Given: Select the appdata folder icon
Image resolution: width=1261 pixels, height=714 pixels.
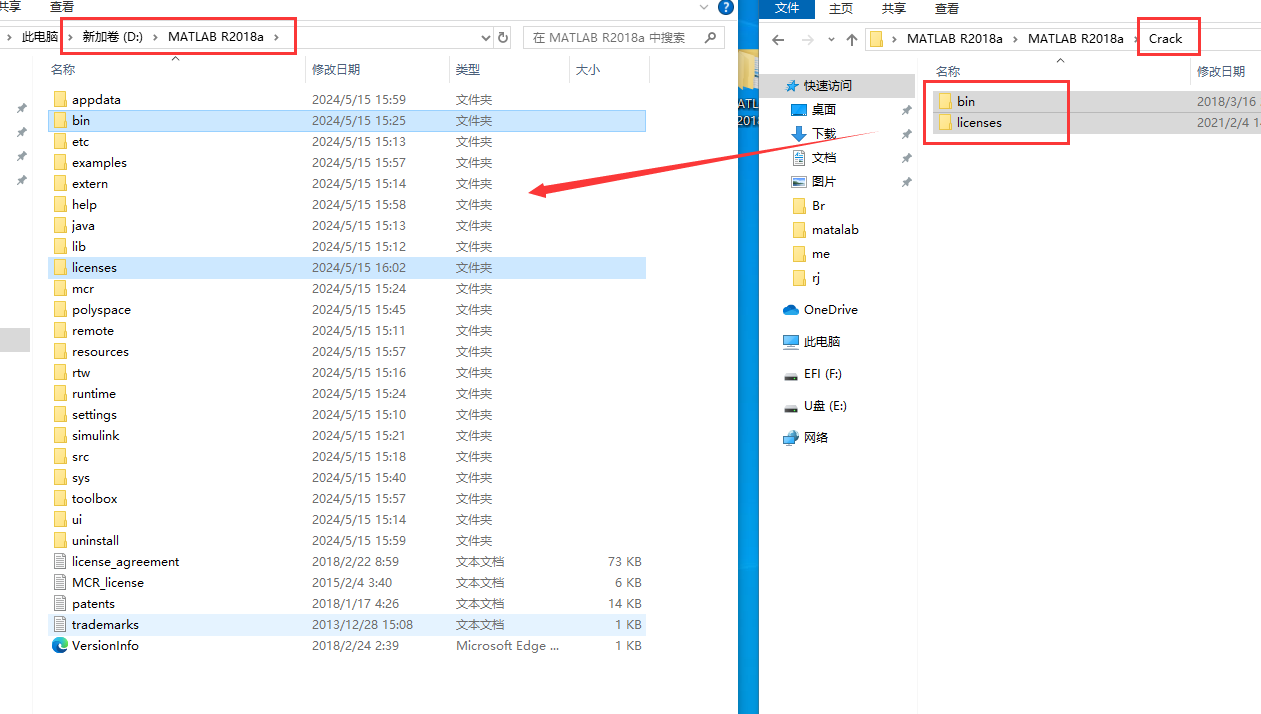Looking at the screenshot, I should (60, 100).
